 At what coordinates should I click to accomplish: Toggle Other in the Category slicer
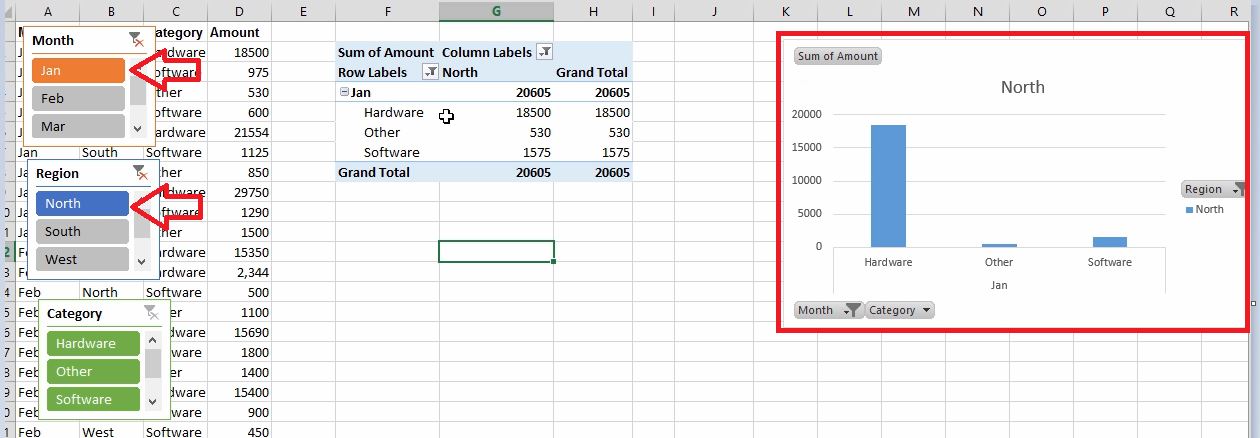93,371
